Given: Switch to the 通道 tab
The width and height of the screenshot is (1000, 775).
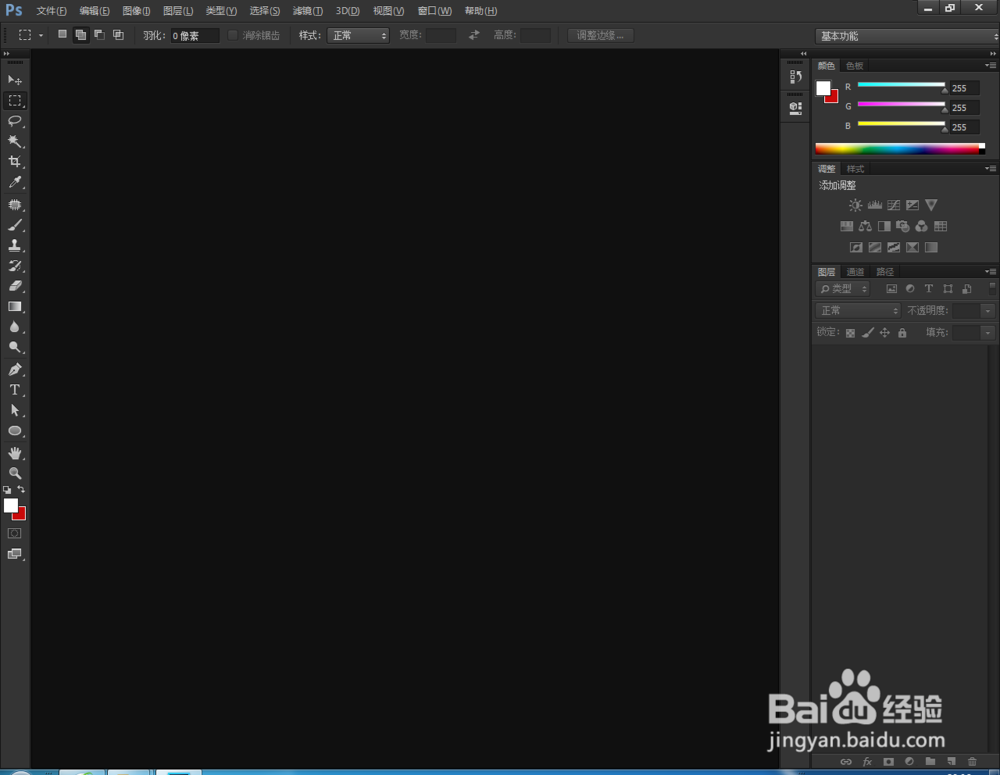Looking at the screenshot, I should pos(855,272).
